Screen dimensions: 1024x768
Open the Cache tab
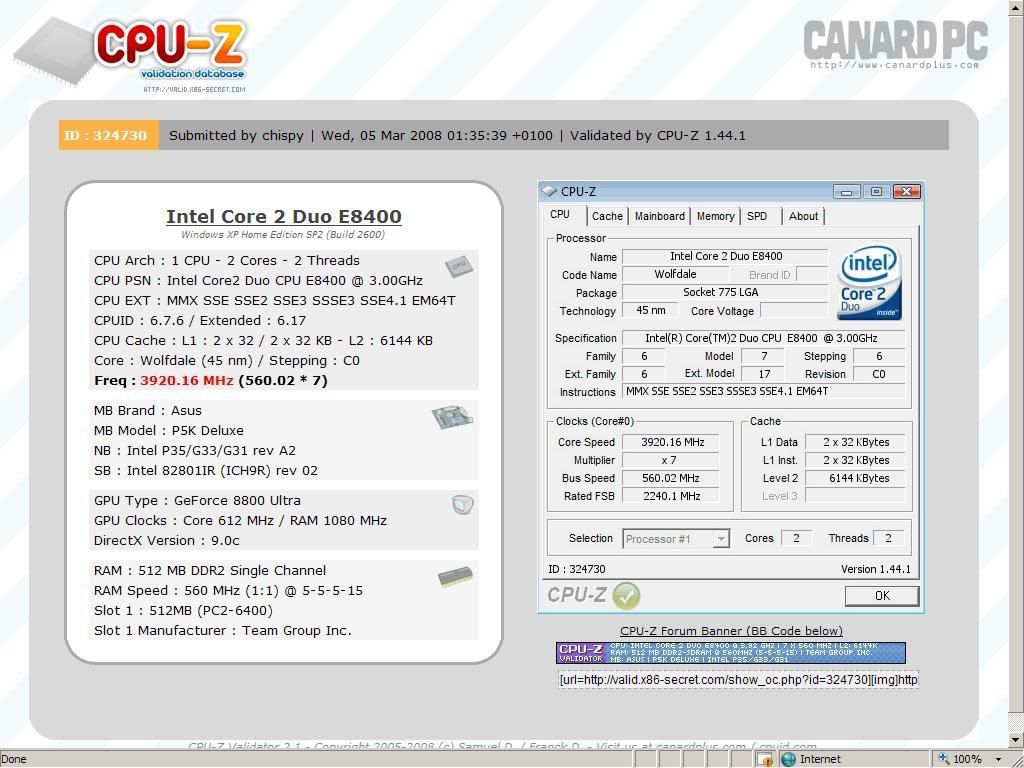click(x=607, y=216)
